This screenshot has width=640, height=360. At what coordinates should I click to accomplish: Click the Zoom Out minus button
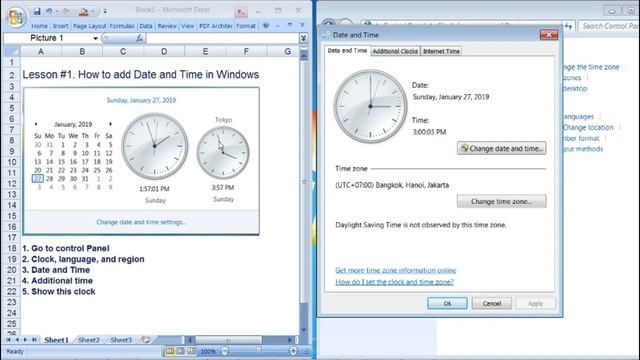[225, 351]
